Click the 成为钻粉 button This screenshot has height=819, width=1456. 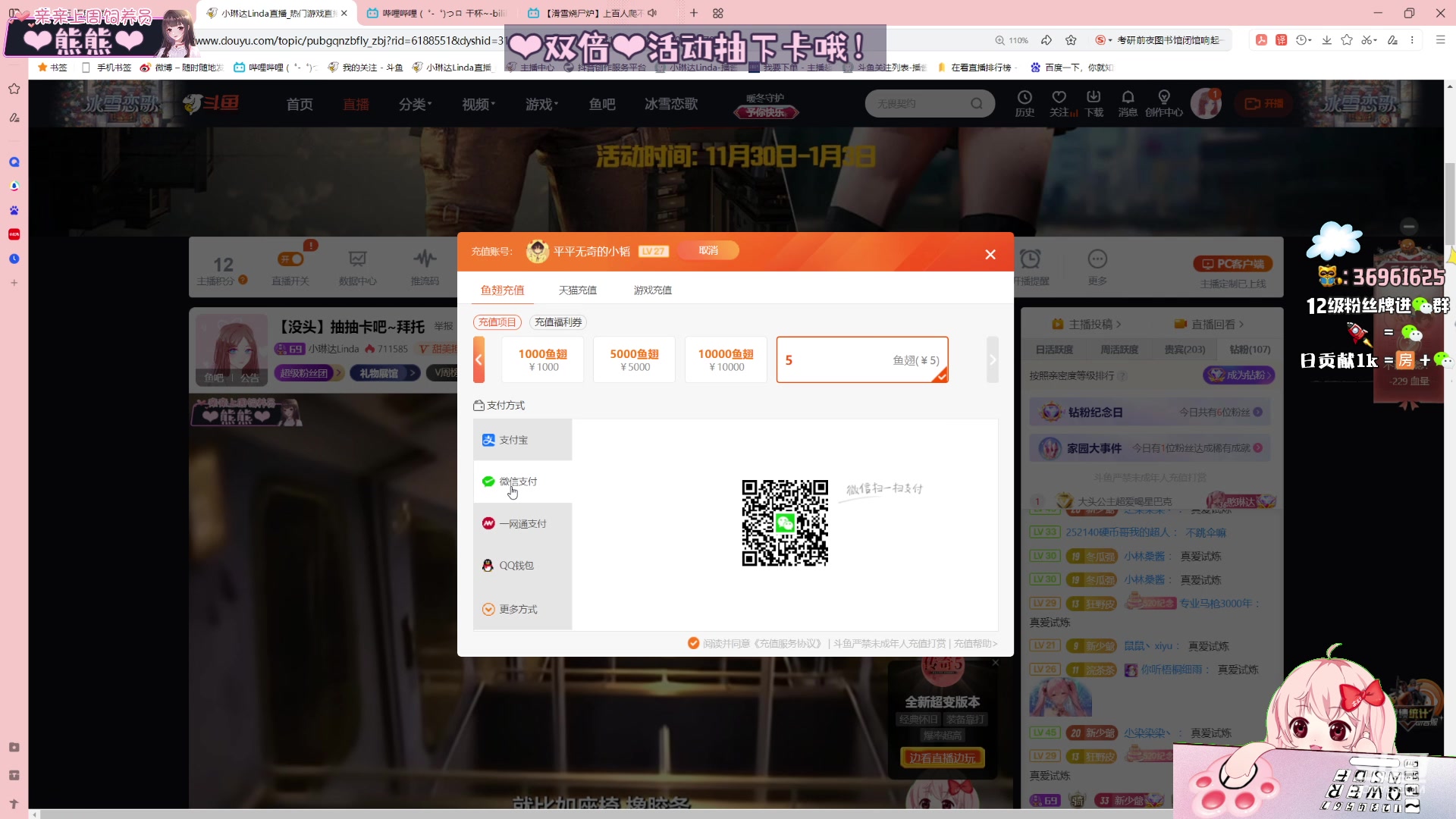[1238, 375]
